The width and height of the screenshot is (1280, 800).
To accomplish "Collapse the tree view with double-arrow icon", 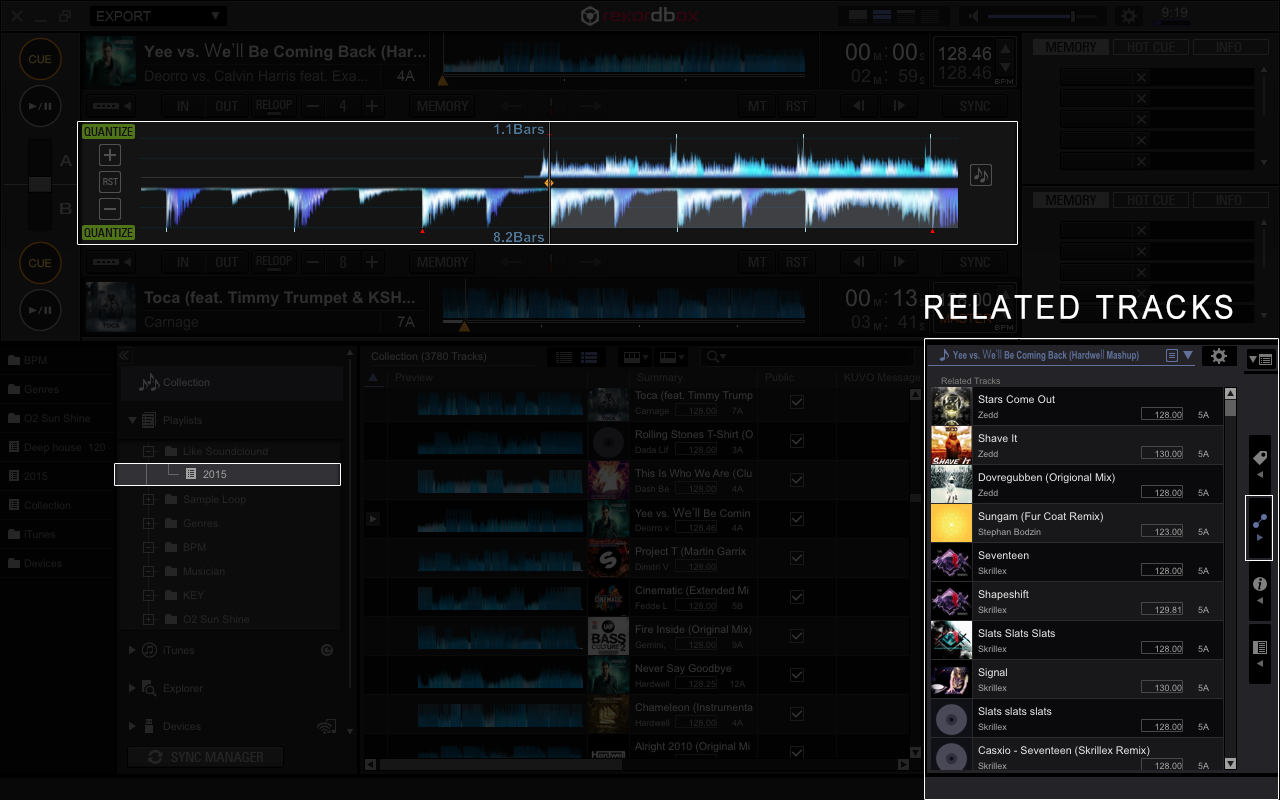I will [124, 355].
